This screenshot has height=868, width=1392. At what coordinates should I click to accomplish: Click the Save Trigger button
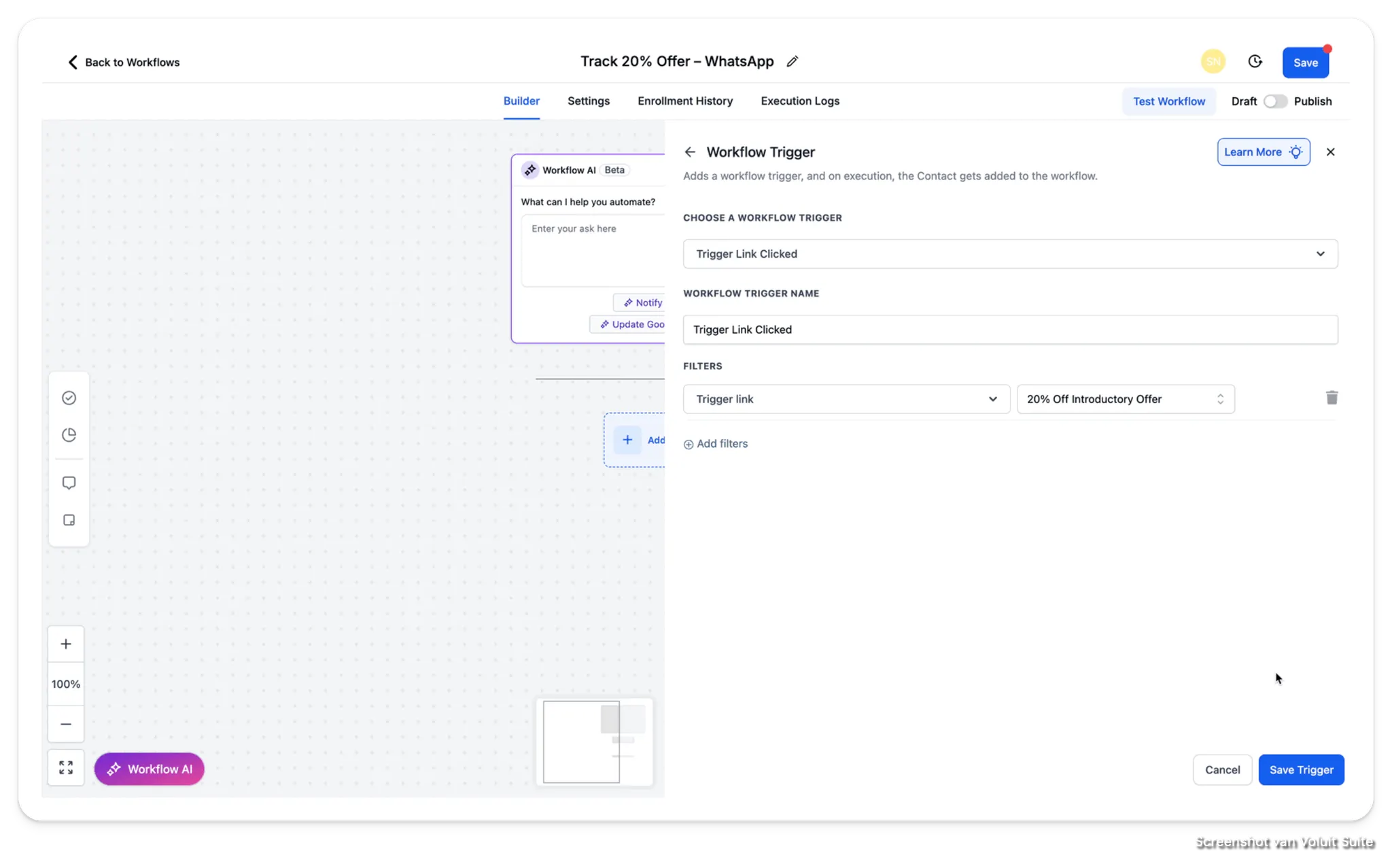pyautogui.click(x=1301, y=770)
